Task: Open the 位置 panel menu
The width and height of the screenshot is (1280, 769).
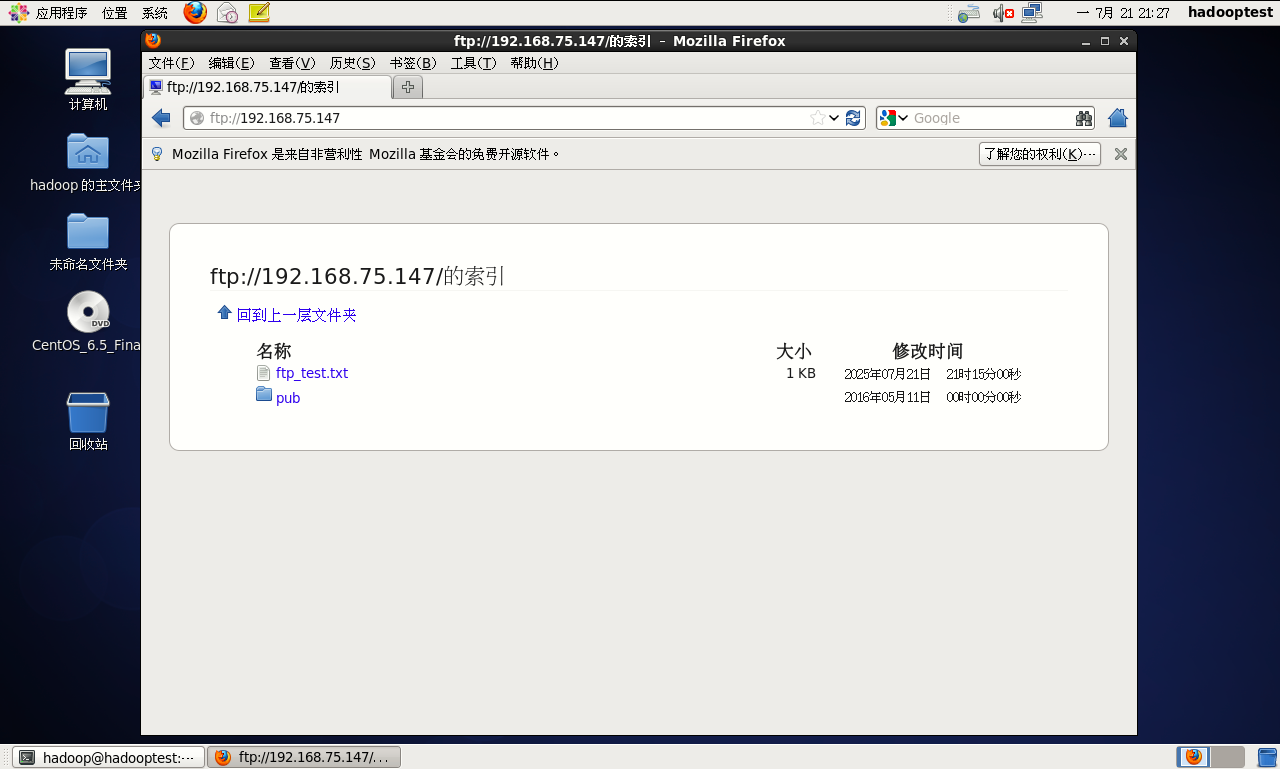Action: click(x=114, y=13)
